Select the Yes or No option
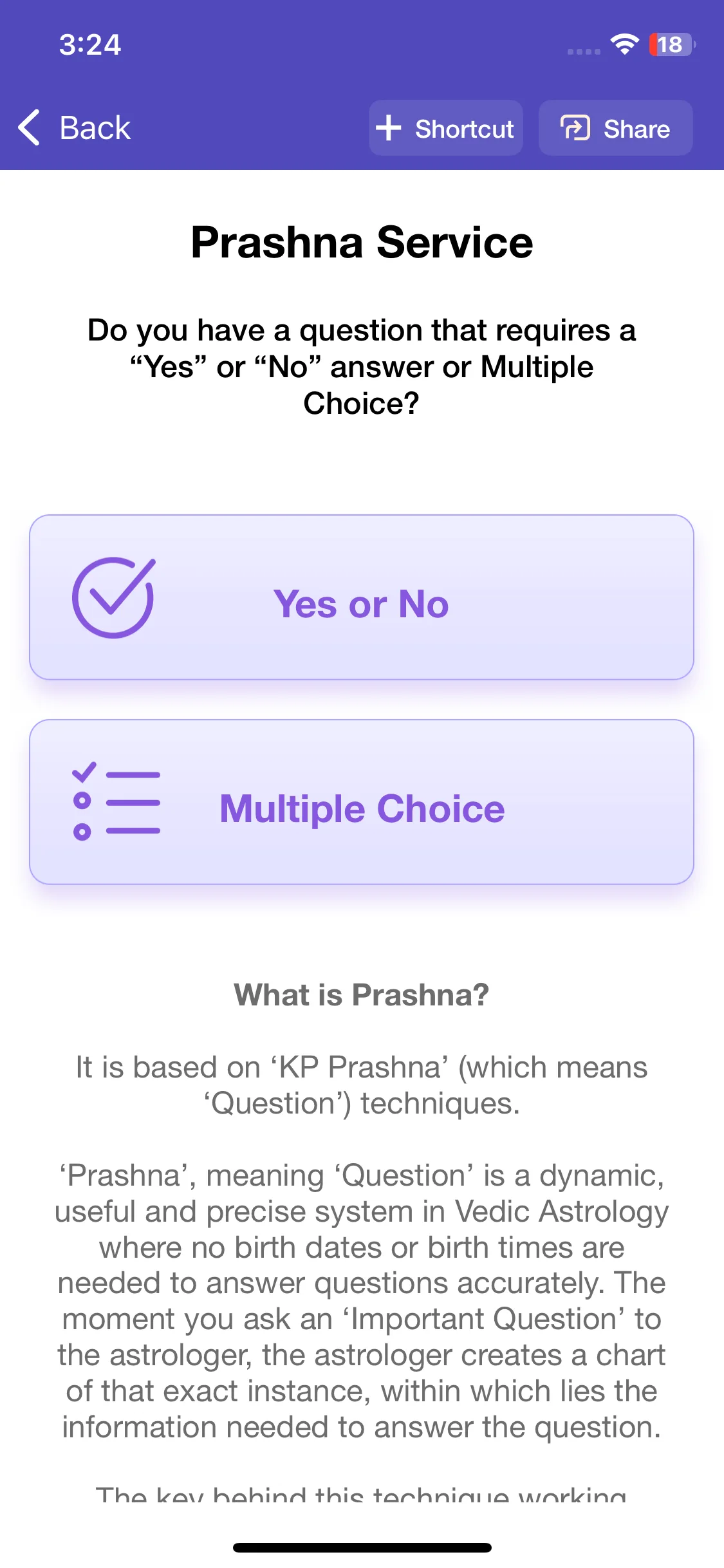 pos(362,597)
